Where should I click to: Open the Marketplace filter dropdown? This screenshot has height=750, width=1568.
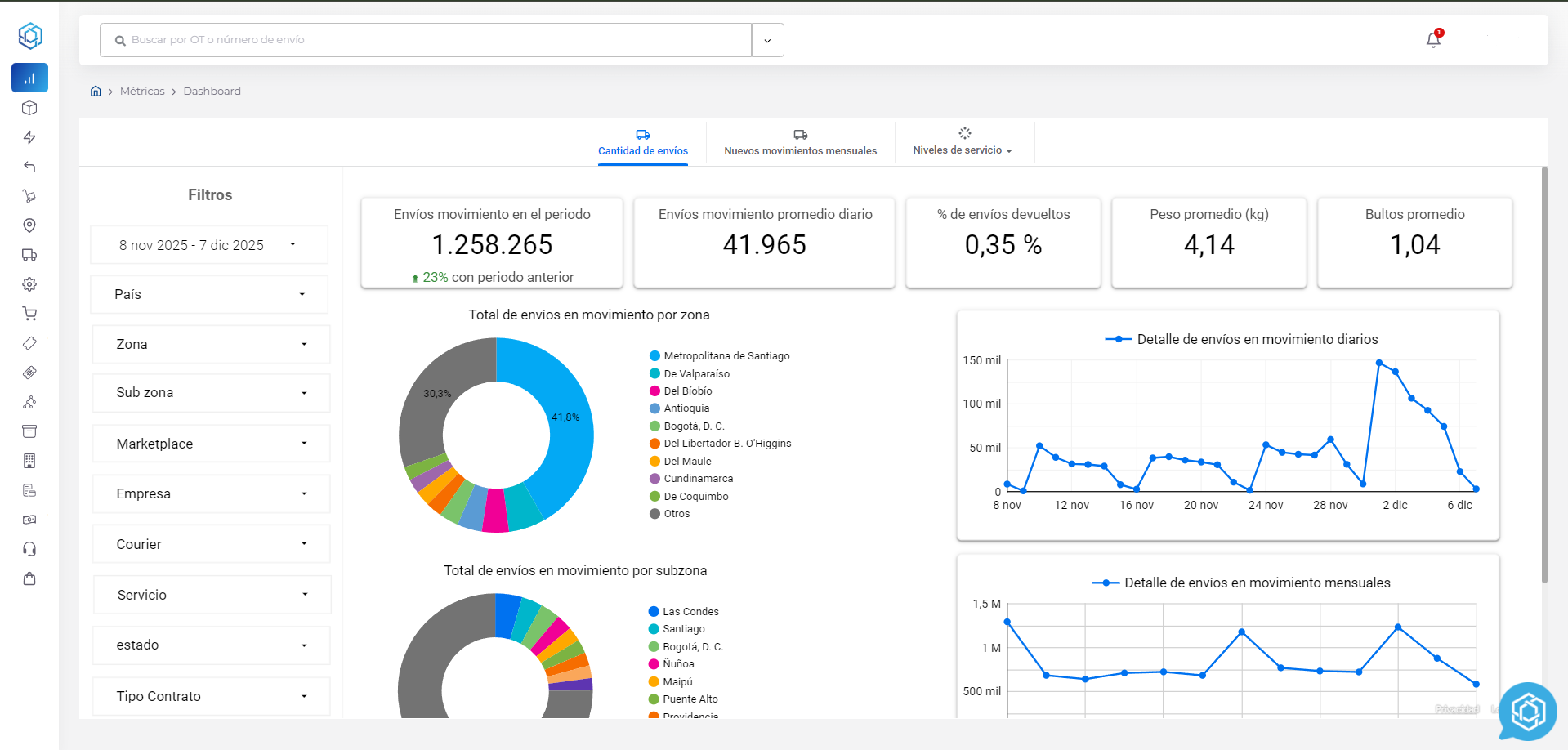pos(211,444)
